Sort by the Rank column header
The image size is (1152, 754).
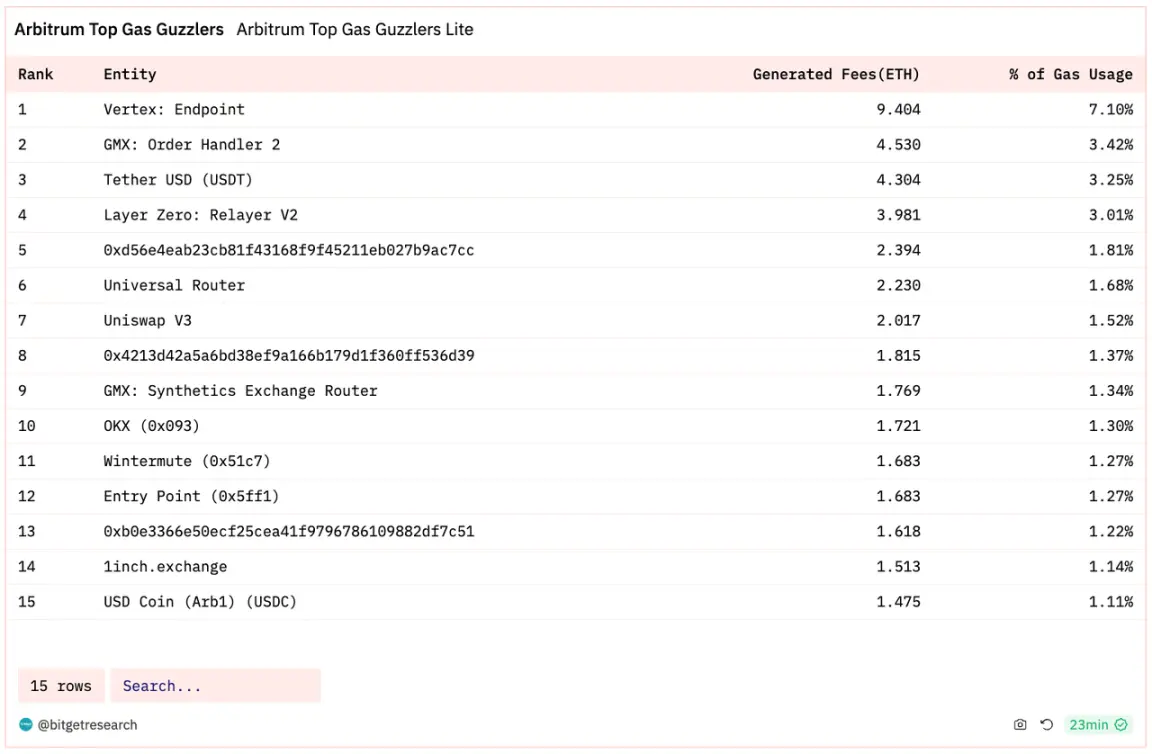[36, 74]
